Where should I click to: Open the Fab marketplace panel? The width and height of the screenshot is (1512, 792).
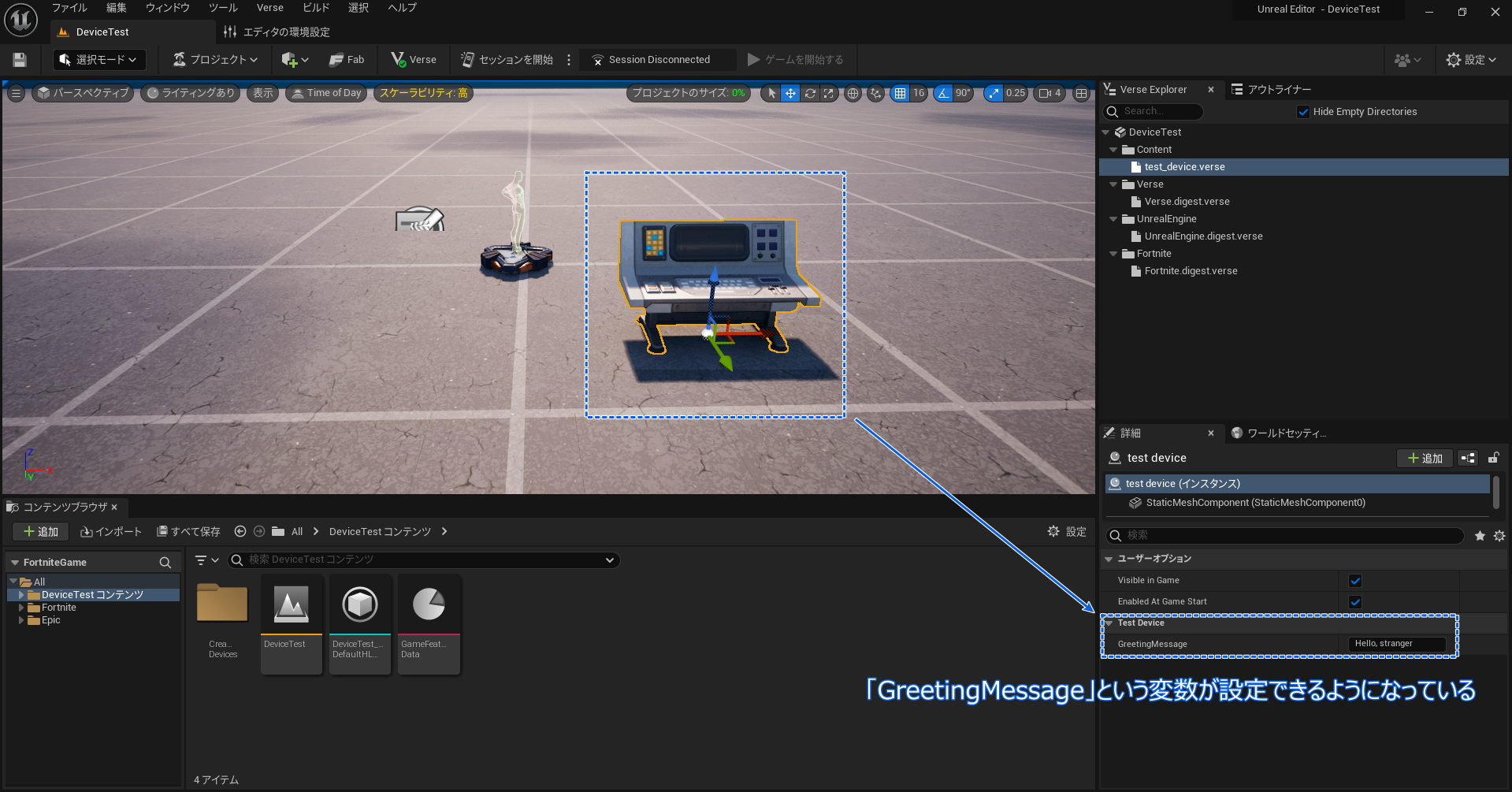click(x=347, y=59)
